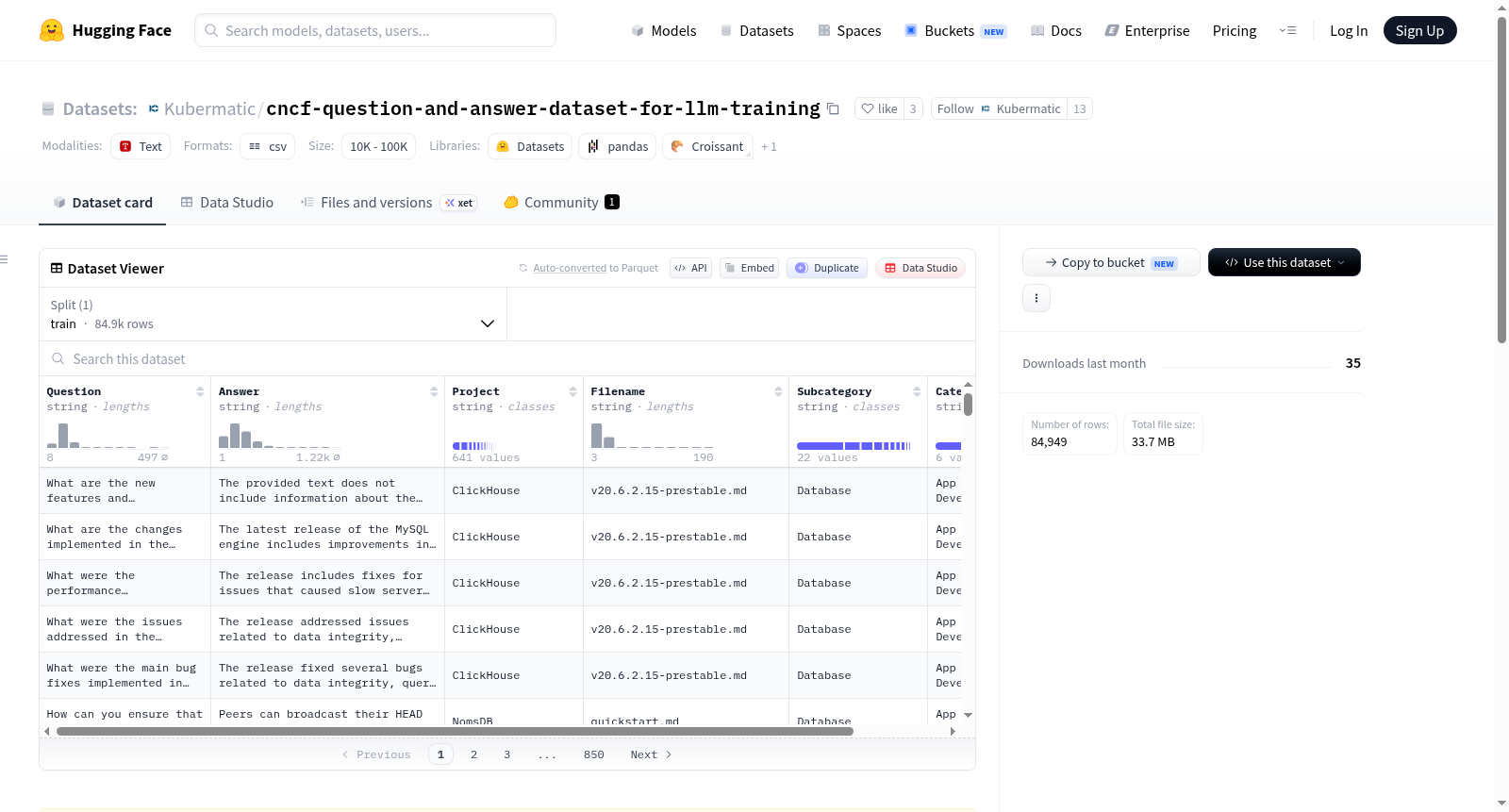Click the Question length histogram
1509x812 pixels.
tap(108, 435)
